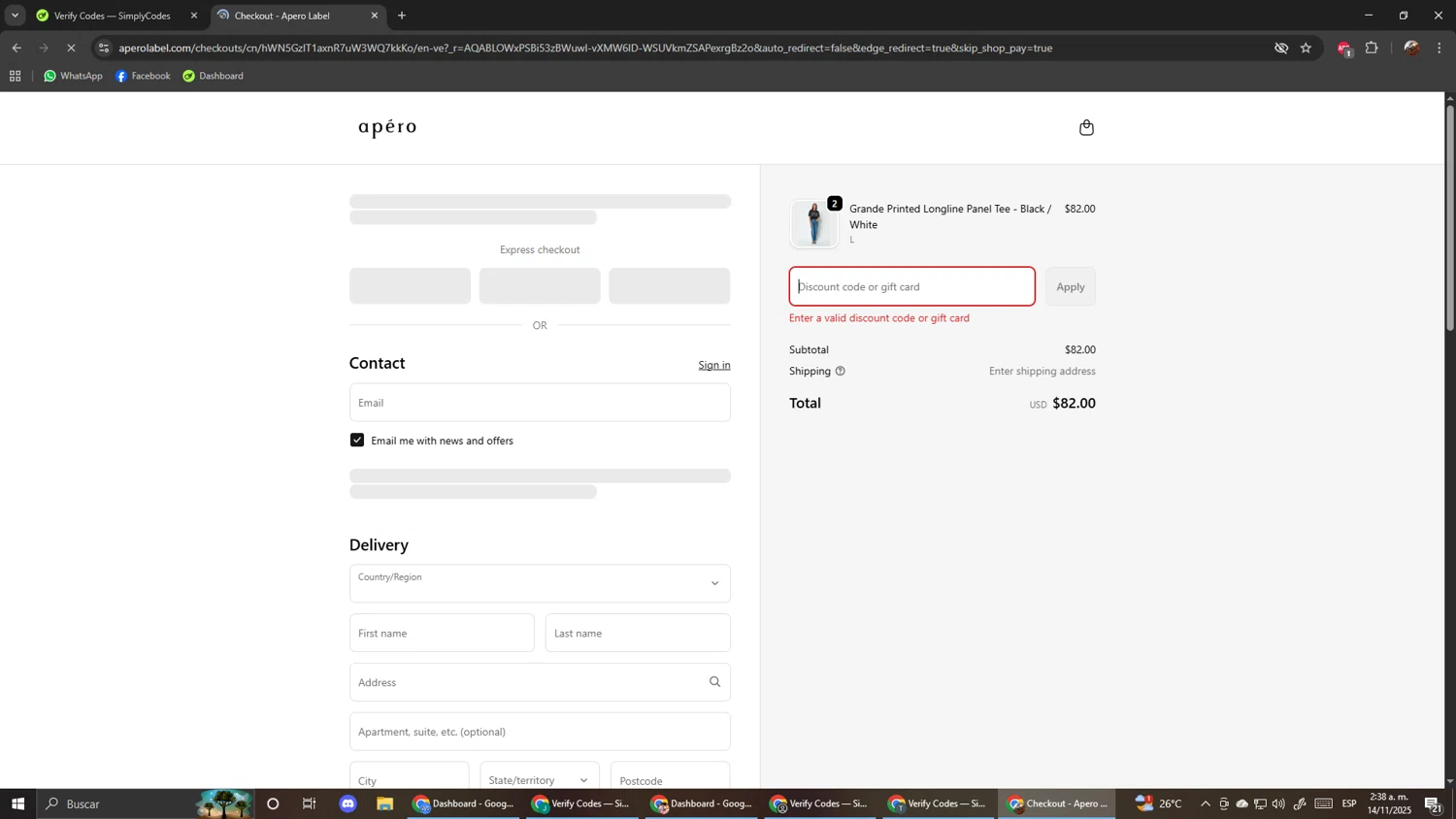The height and width of the screenshot is (819, 1456).
Task: Click the browser address bar URL
Action: 585,48
